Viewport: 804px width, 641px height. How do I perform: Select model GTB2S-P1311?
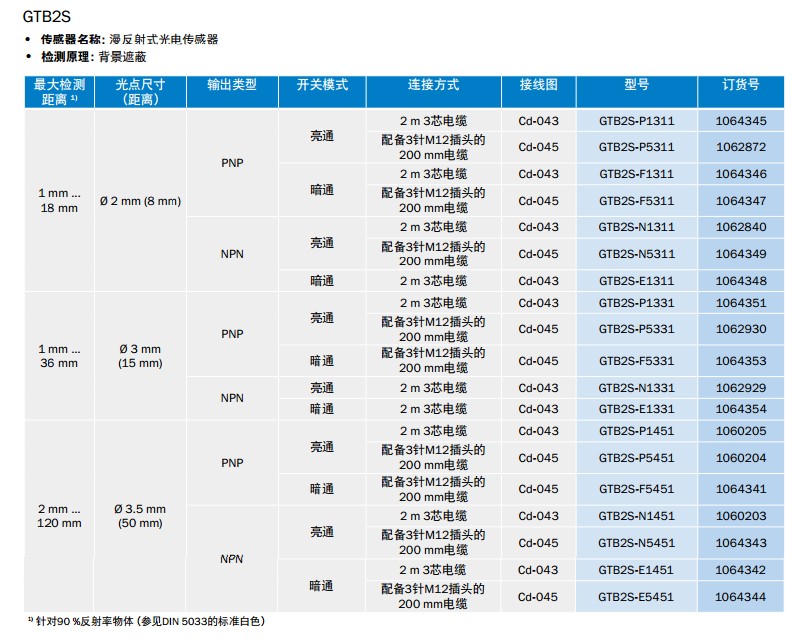tap(636, 121)
